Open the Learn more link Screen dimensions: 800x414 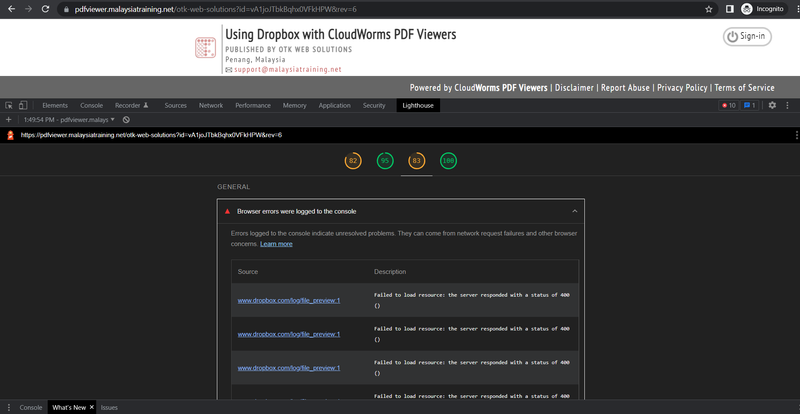(x=276, y=244)
